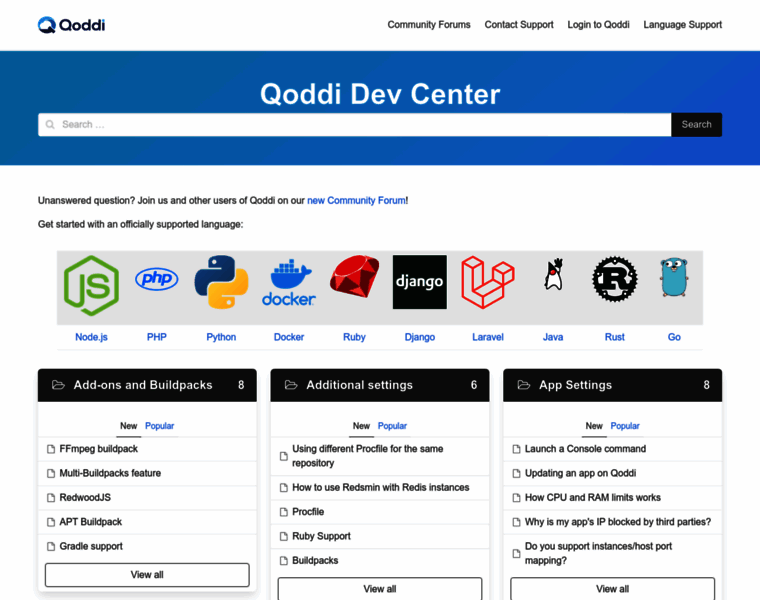The image size is (760, 600).
Task: Select the Java Duke mascot icon
Action: 553,274
